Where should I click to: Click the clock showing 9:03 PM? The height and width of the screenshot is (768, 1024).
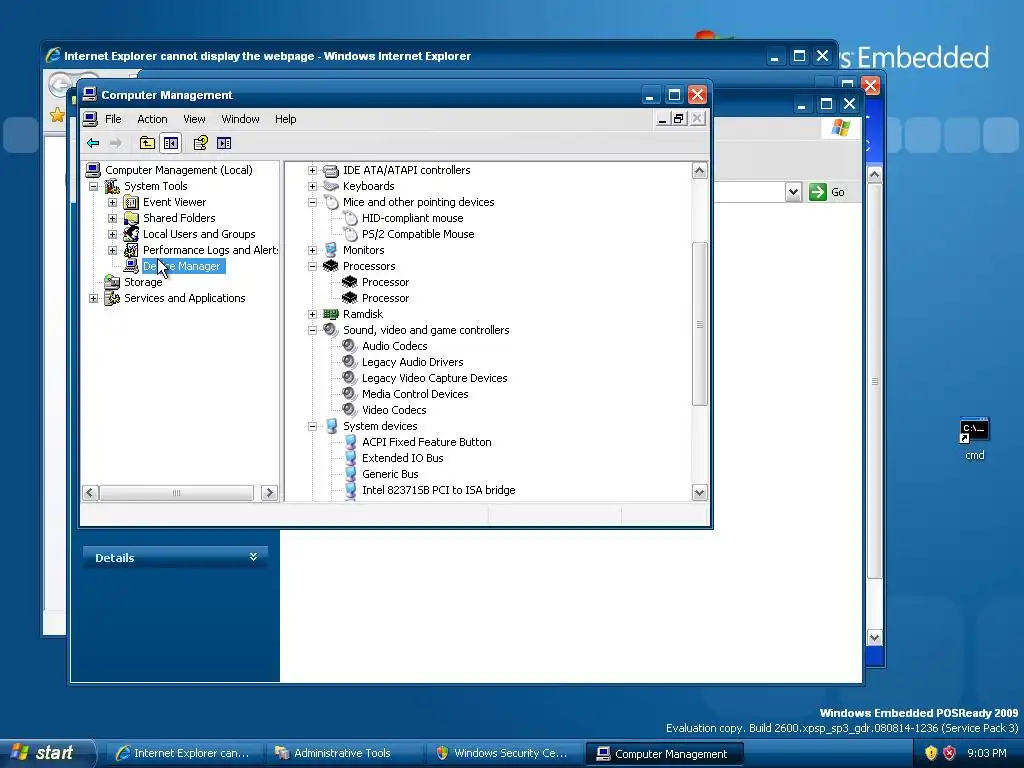click(986, 753)
